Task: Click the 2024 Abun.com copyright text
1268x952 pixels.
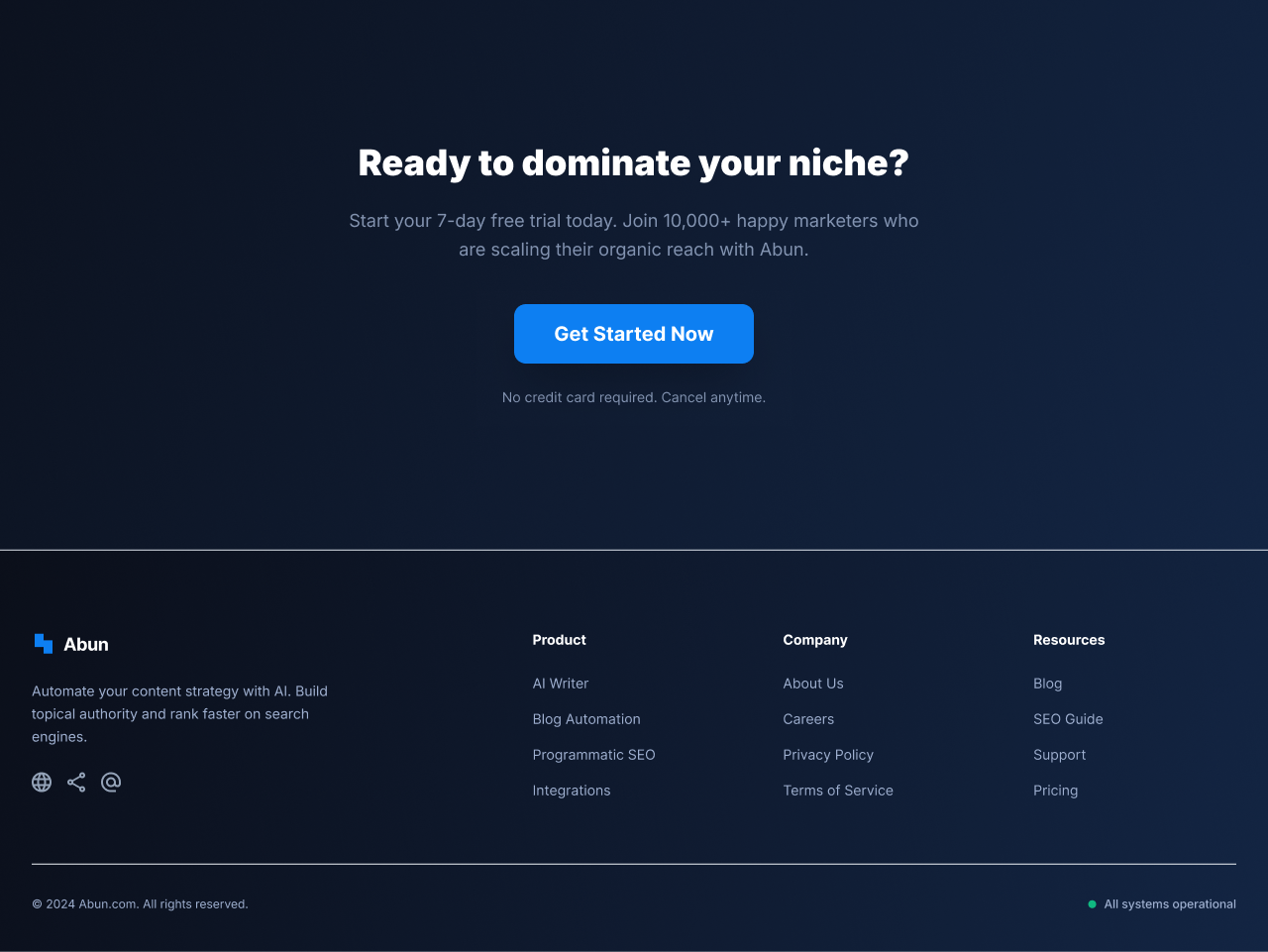Action: pyautogui.click(x=140, y=904)
